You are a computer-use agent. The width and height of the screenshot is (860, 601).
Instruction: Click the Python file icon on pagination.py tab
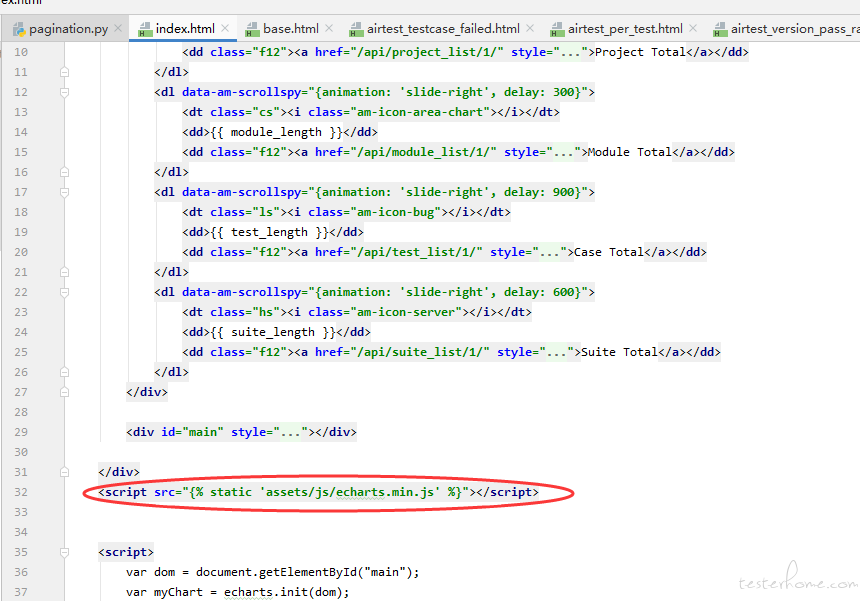click(19, 29)
